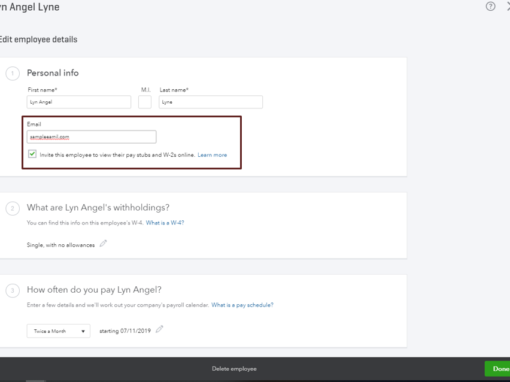Open the help question mark icon

tap(490, 6)
